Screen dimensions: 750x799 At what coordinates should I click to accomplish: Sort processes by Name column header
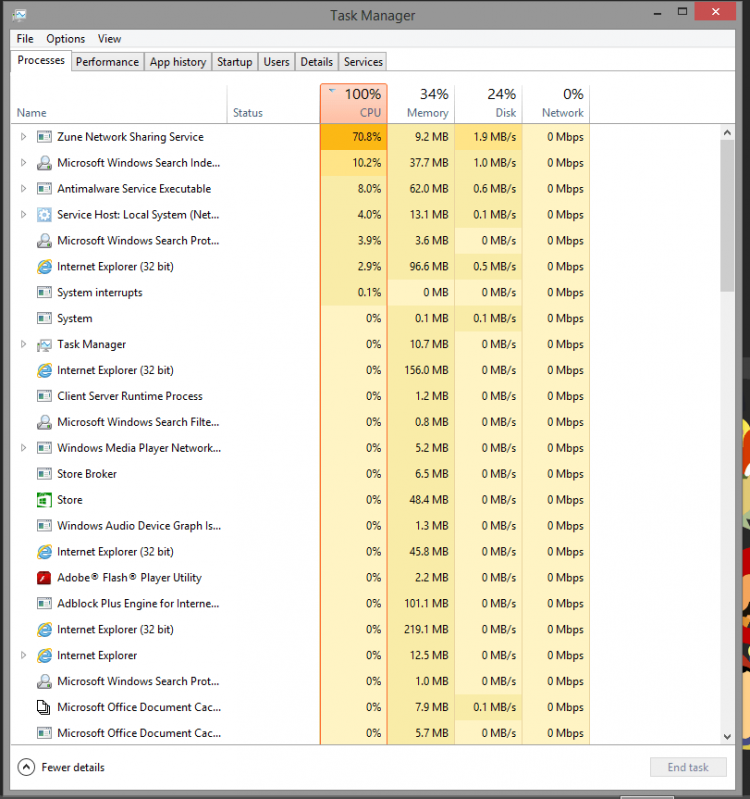click(x=119, y=103)
